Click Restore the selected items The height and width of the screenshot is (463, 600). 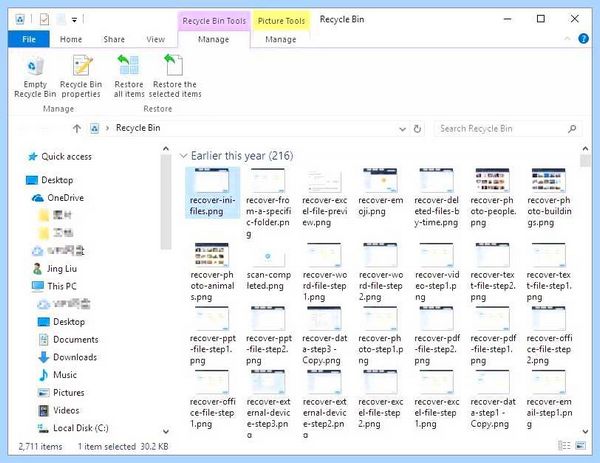(x=175, y=77)
